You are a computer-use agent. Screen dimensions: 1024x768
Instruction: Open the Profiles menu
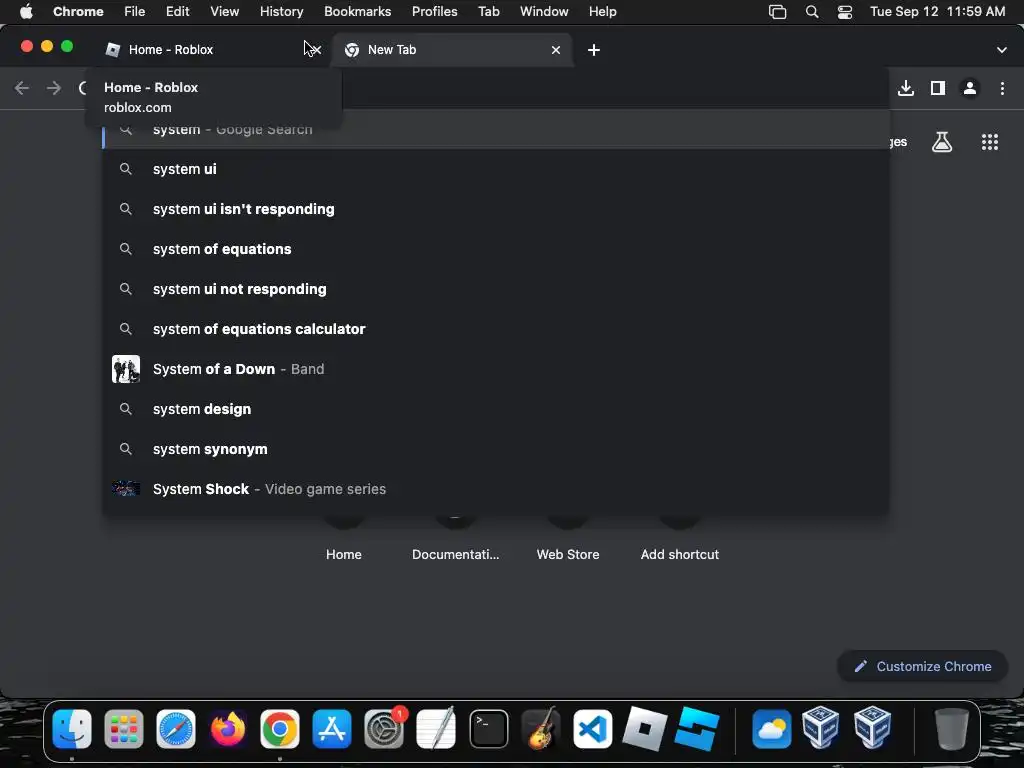point(434,11)
